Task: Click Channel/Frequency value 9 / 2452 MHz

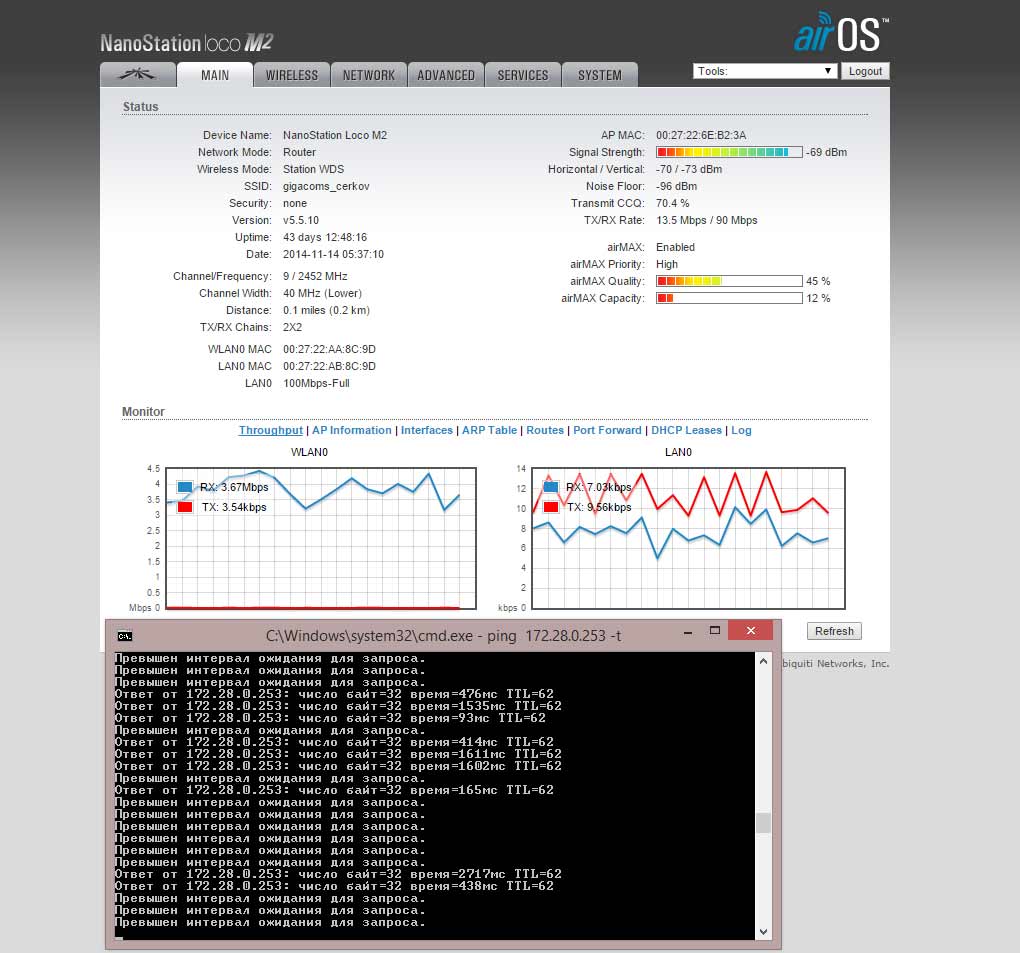Action: click(315, 276)
